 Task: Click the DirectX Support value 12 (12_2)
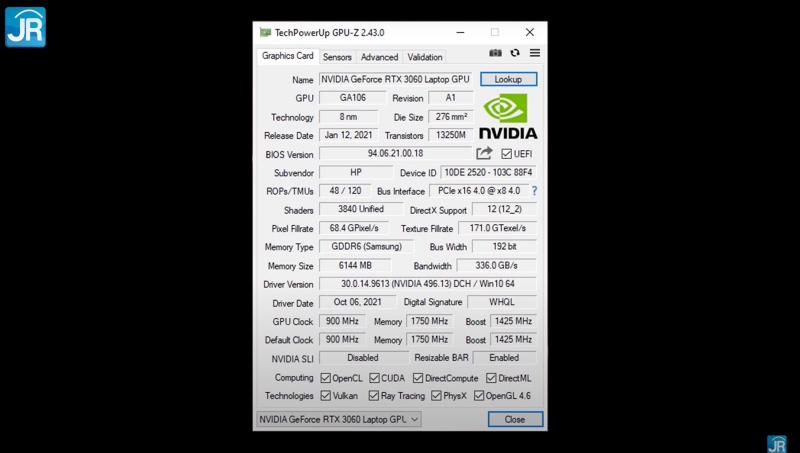pos(504,209)
